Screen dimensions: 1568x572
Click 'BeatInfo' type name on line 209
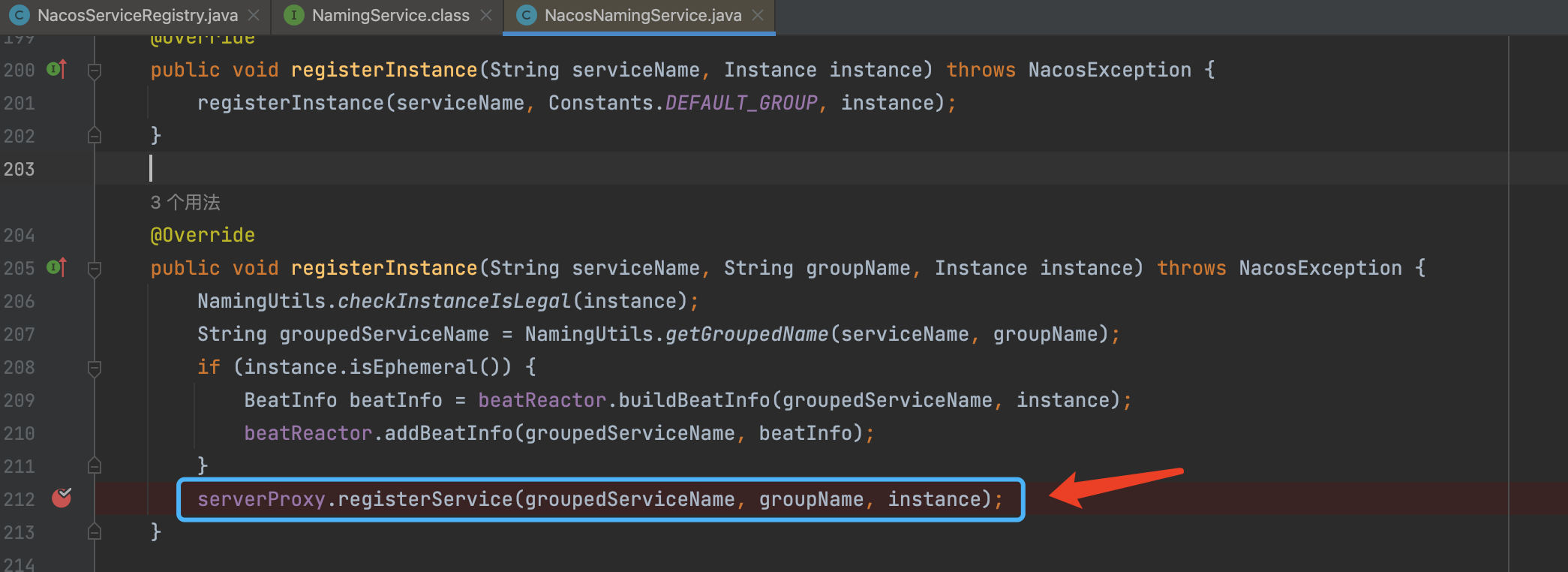click(x=290, y=400)
